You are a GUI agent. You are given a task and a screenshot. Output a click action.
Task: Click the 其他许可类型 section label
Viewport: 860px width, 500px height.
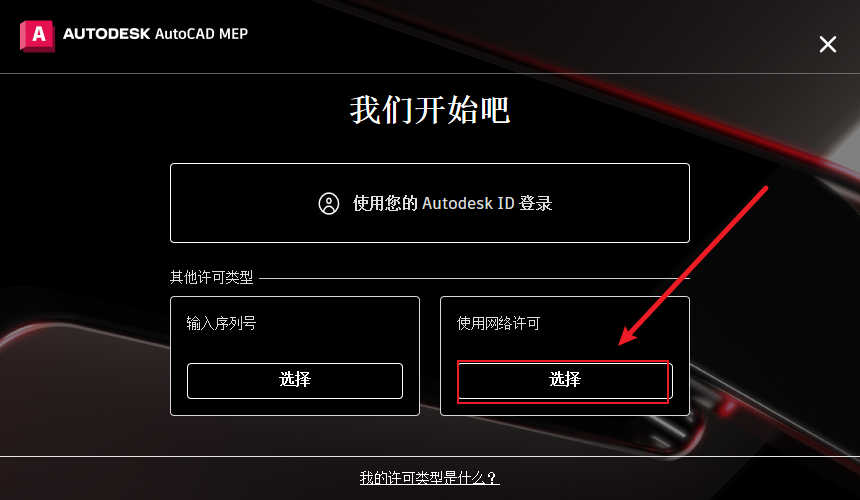[x=212, y=277]
